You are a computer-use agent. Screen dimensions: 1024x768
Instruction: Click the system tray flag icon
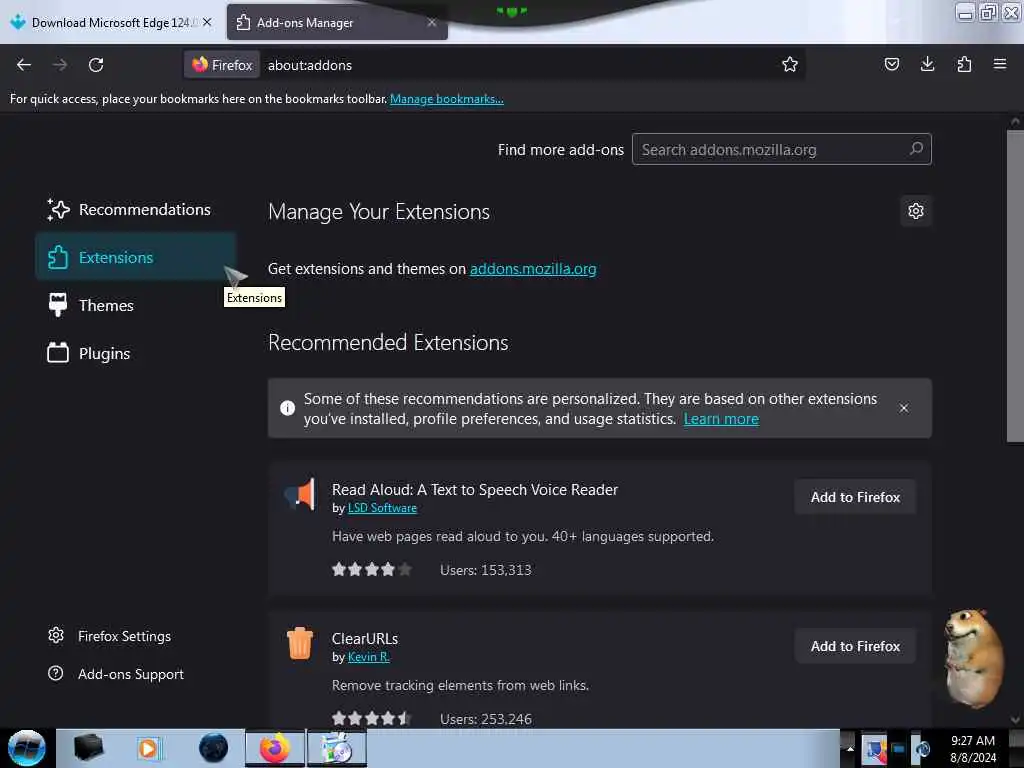pos(874,748)
